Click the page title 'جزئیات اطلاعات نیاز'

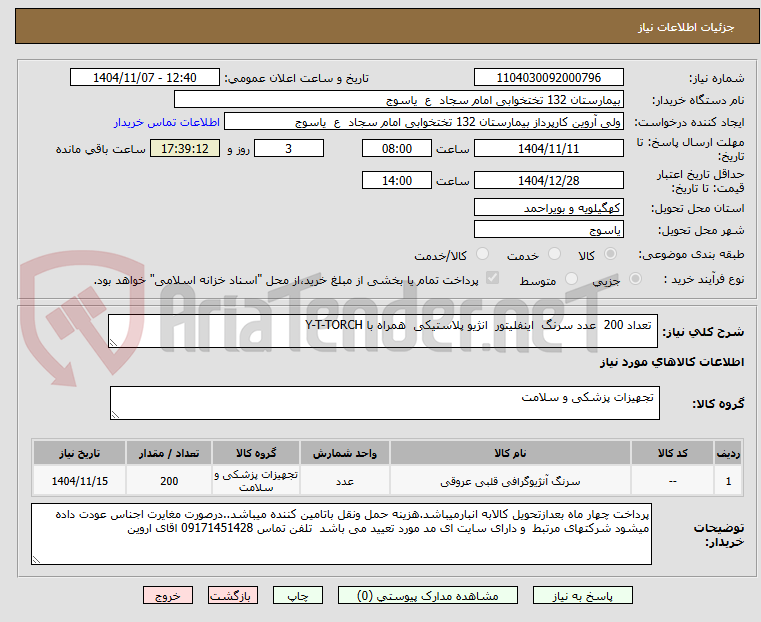click(686, 27)
